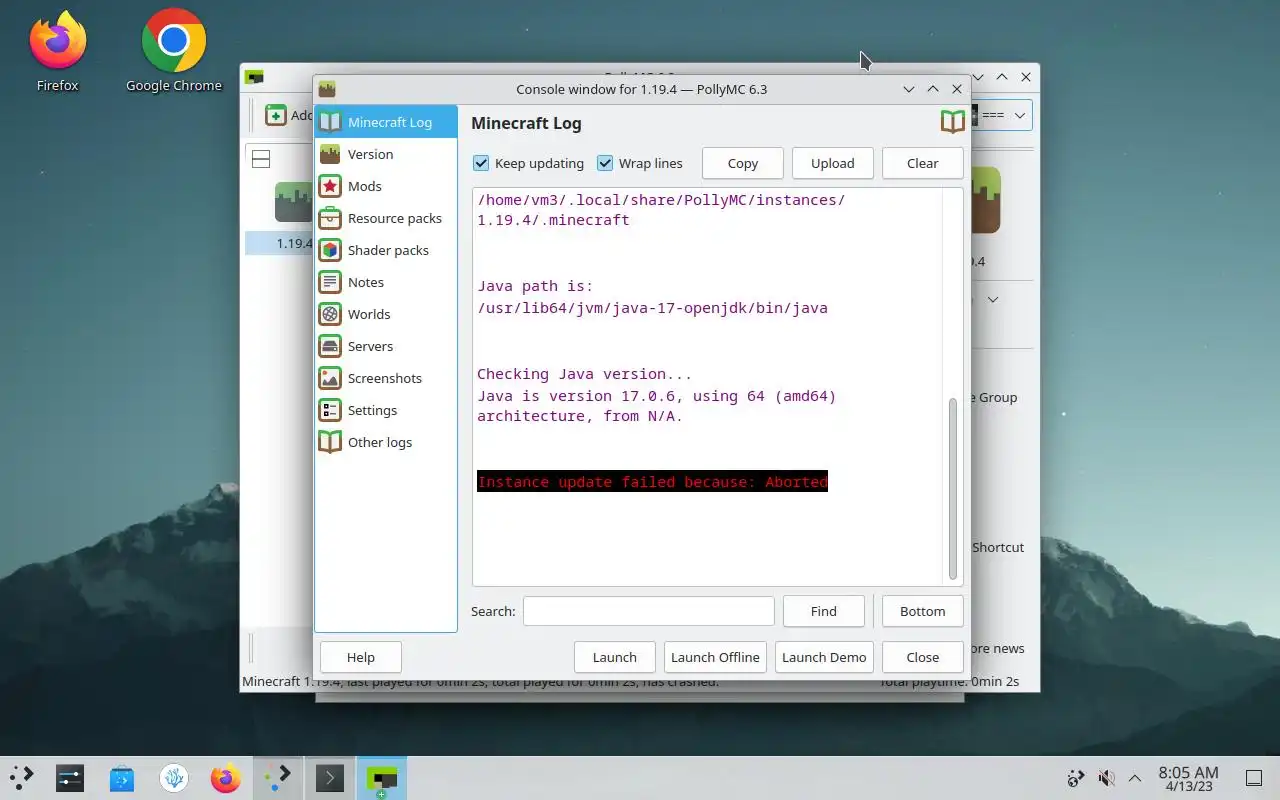Open the application launcher in taskbar
This screenshot has height=800, width=1280.
[x=21, y=778]
